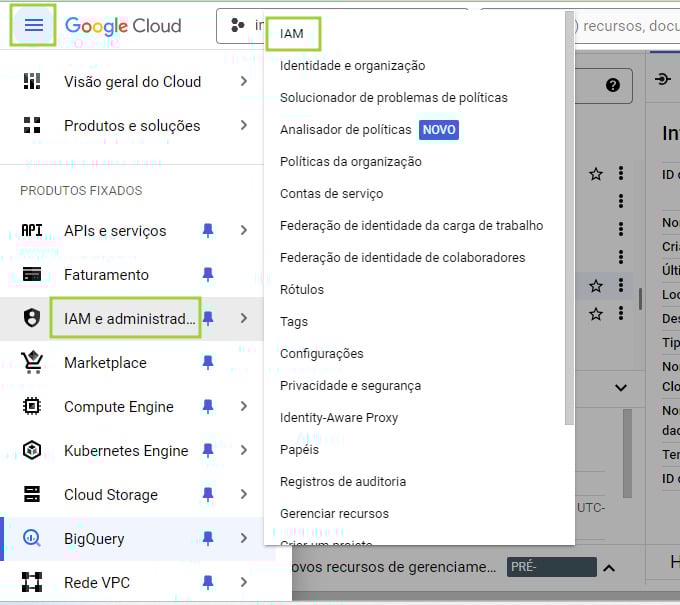Unpin IAM e administrador from pinned products
This screenshot has height=605, width=680.
[x=208, y=318]
